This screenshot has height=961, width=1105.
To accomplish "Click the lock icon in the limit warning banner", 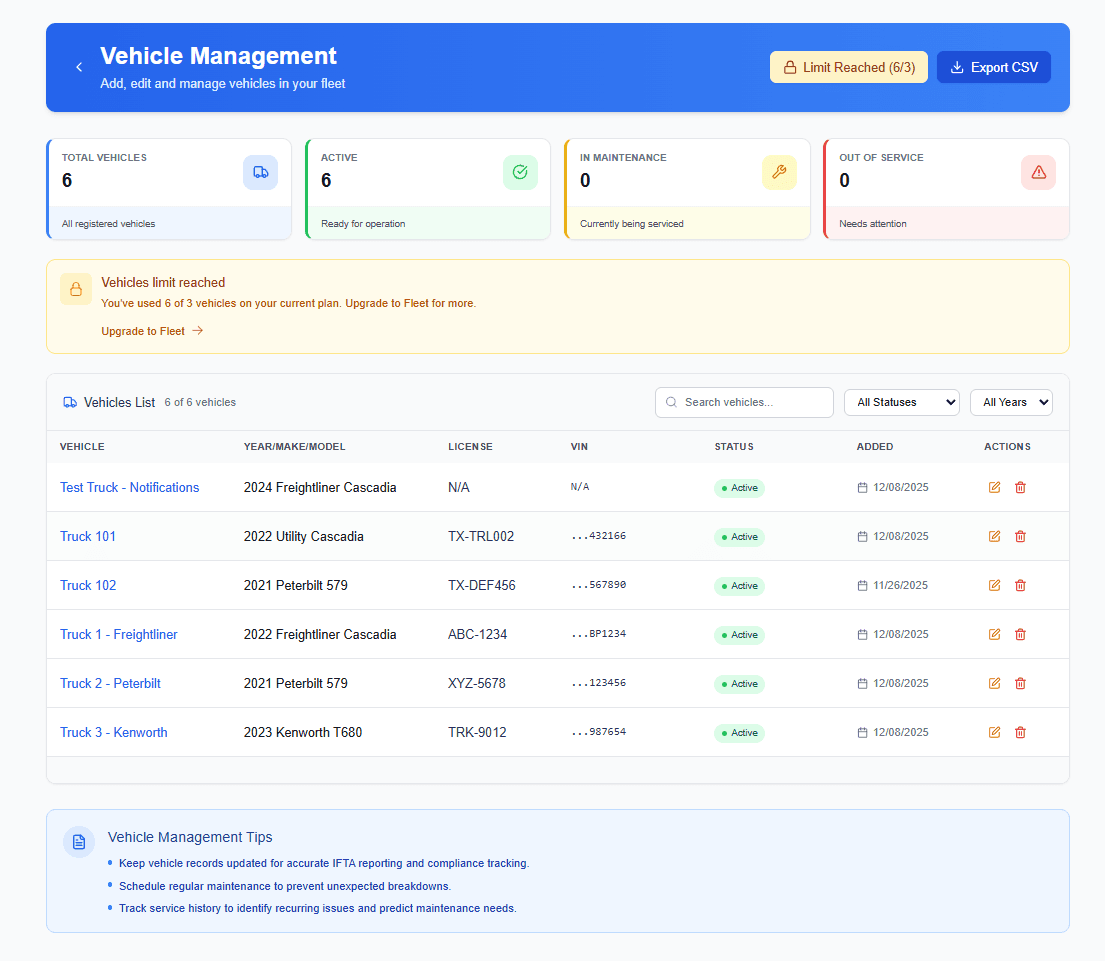I will point(76,289).
